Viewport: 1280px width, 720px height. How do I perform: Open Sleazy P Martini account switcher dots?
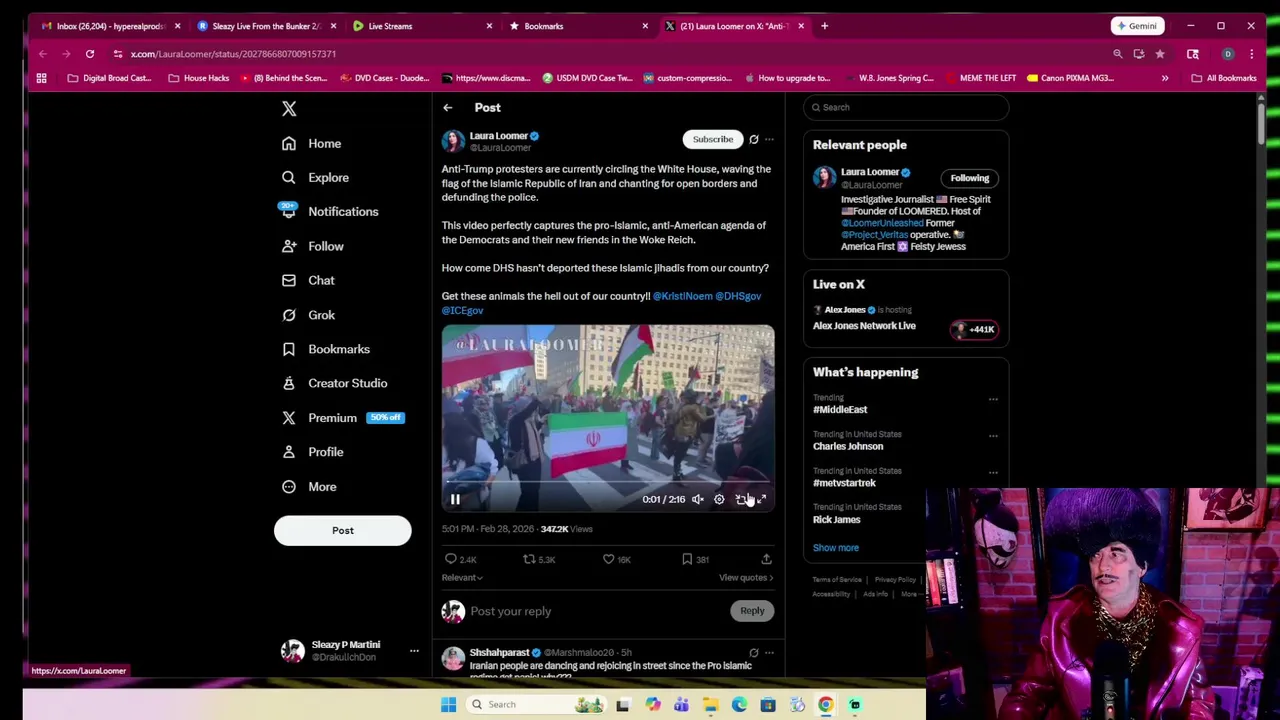(x=414, y=651)
